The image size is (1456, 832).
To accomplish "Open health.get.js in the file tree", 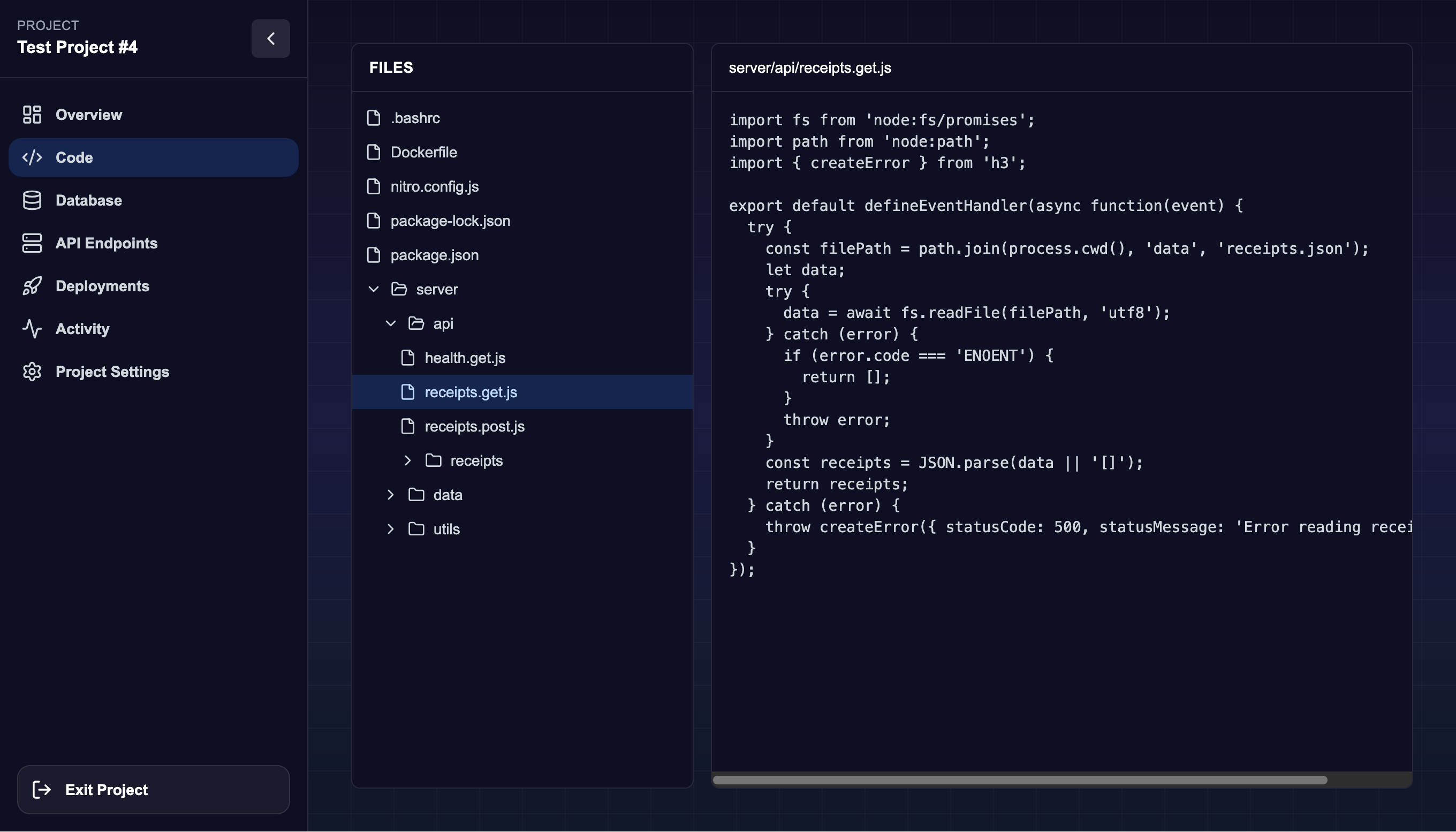I will coord(465,358).
